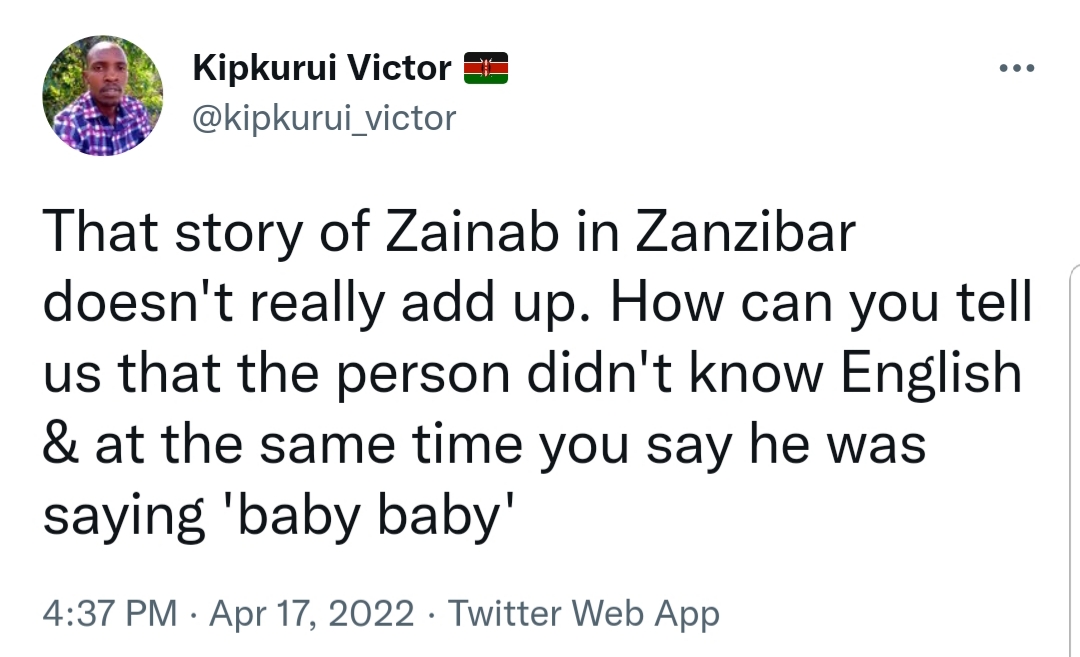The width and height of the screenshot is (1080, 657).
Task: Click the tweet body text
Action: coord(537,374)
